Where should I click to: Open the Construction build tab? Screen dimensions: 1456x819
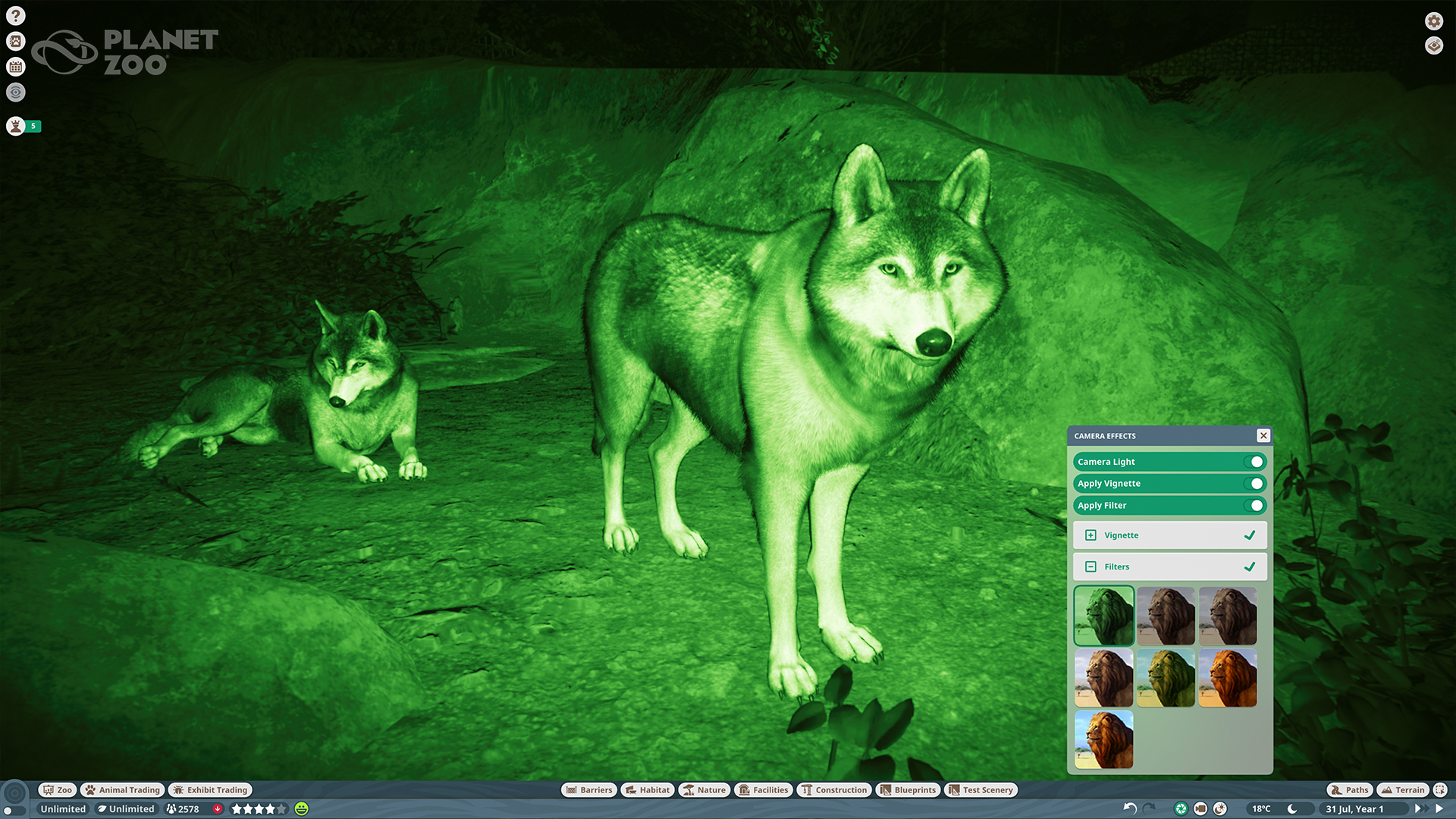point(834,790)
